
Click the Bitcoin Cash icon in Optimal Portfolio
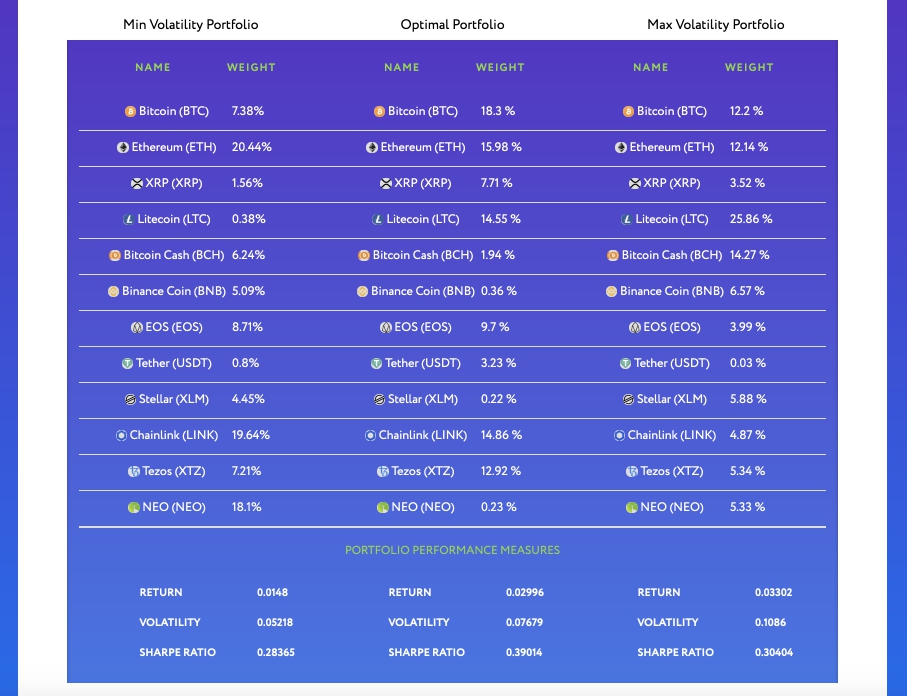[364, 255]
